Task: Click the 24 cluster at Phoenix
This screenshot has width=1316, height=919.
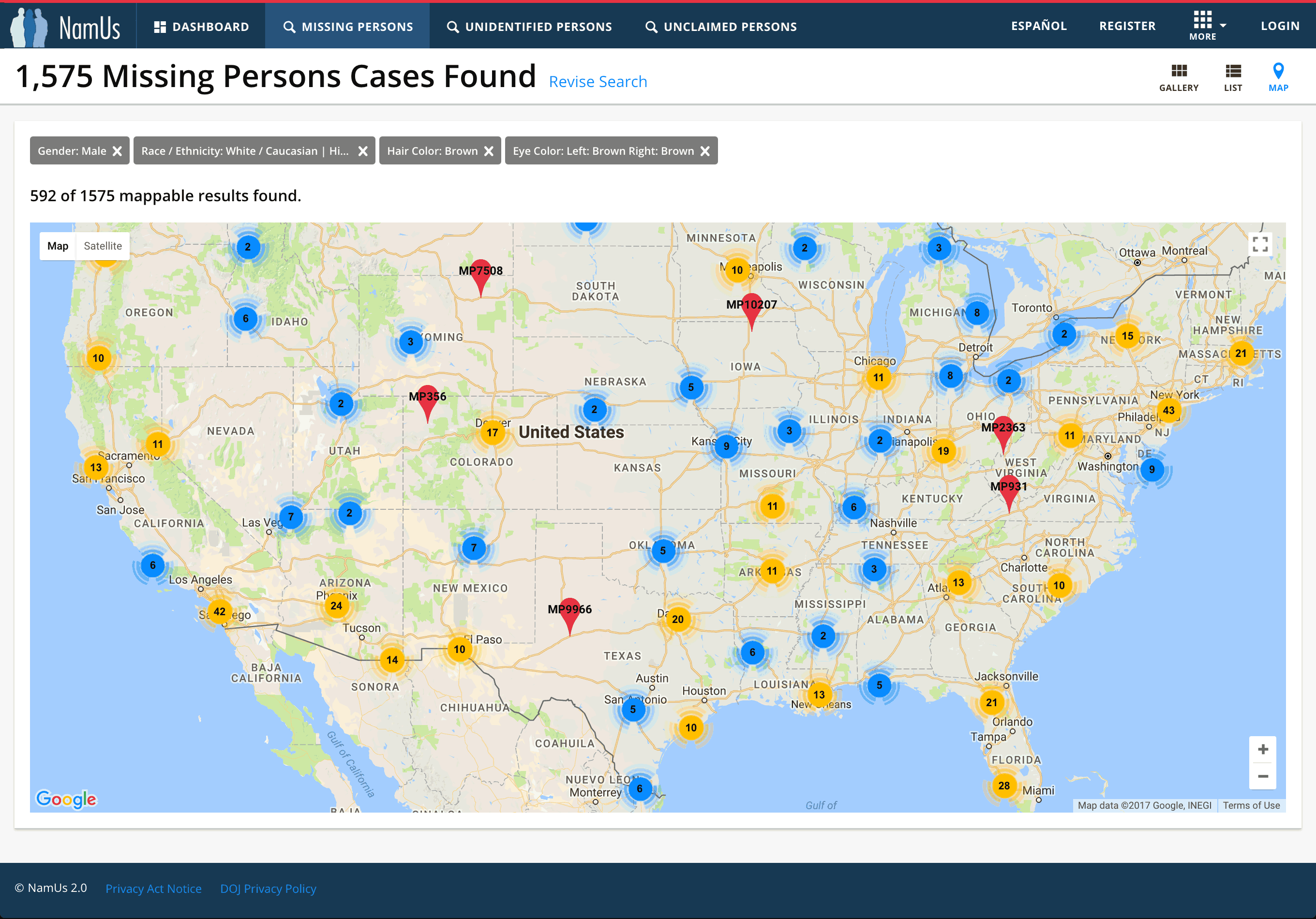Action: click(336, 606)
